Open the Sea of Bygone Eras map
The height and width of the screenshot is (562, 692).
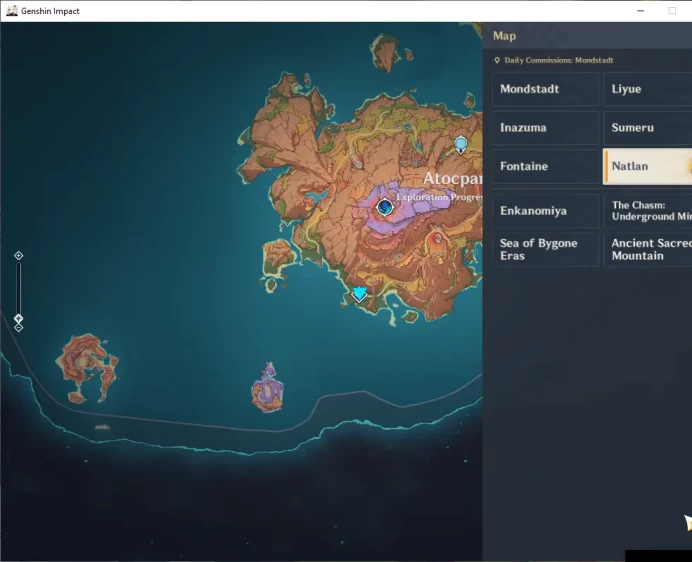(x=545, y=249)
